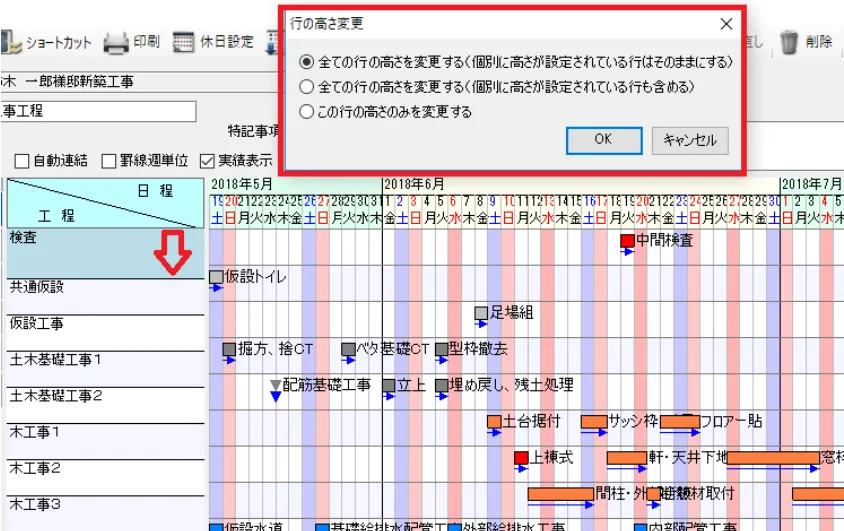Select the 土木基礎工事2 row header

click(106, 405)
